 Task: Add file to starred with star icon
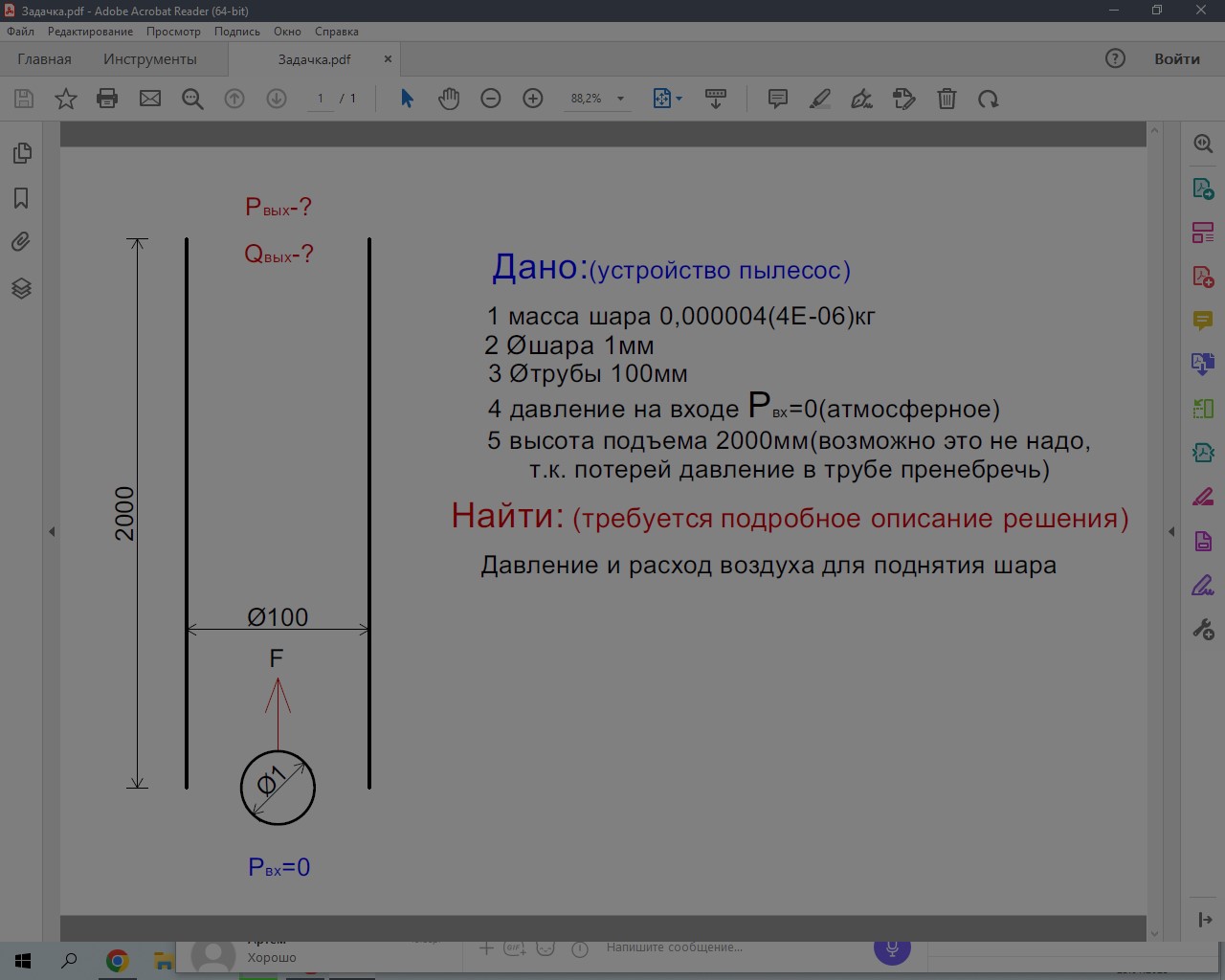pyautogui.click(x=66, y=99)
